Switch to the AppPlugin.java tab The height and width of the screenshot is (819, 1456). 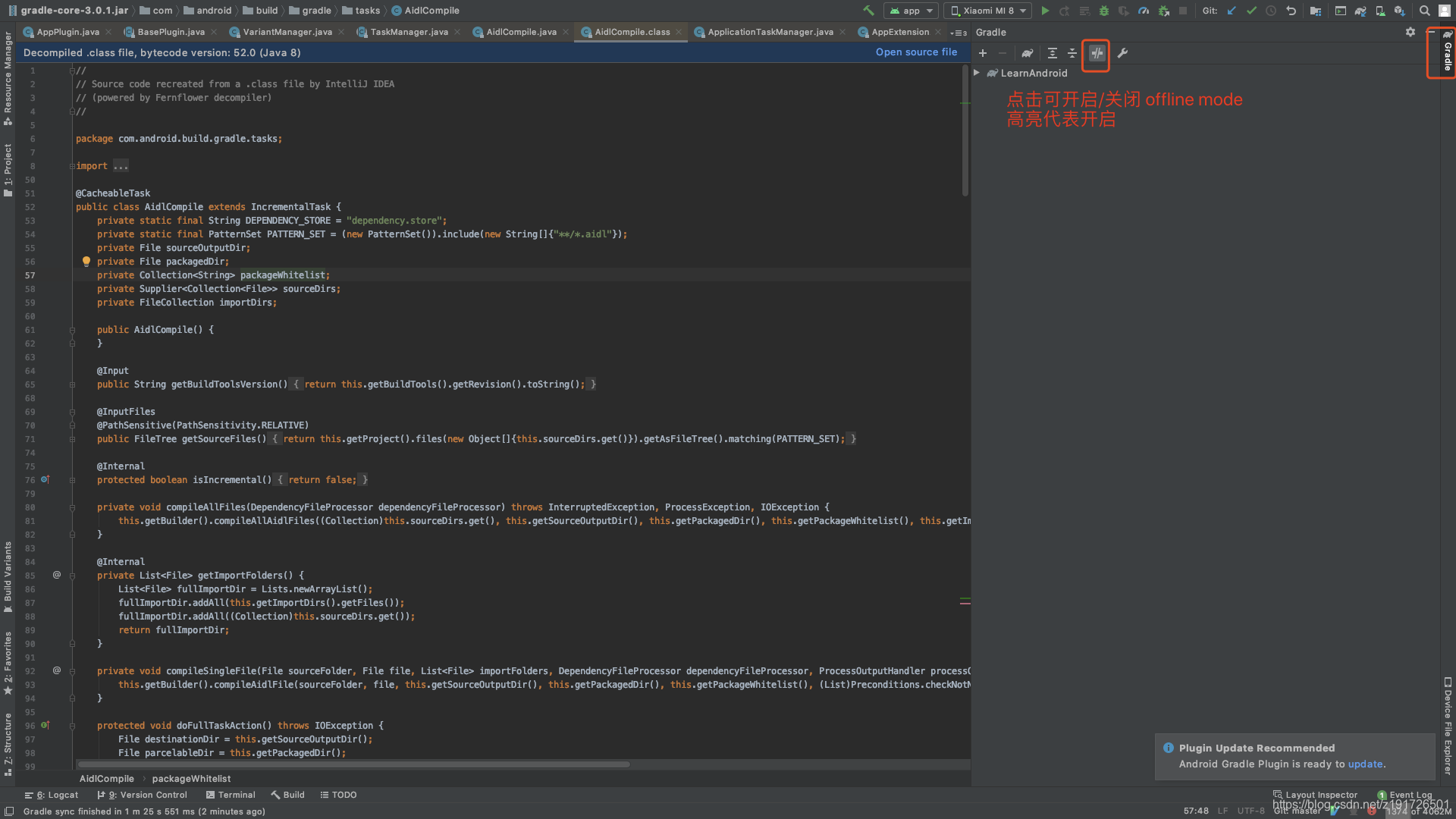click(x=67, y=32)
